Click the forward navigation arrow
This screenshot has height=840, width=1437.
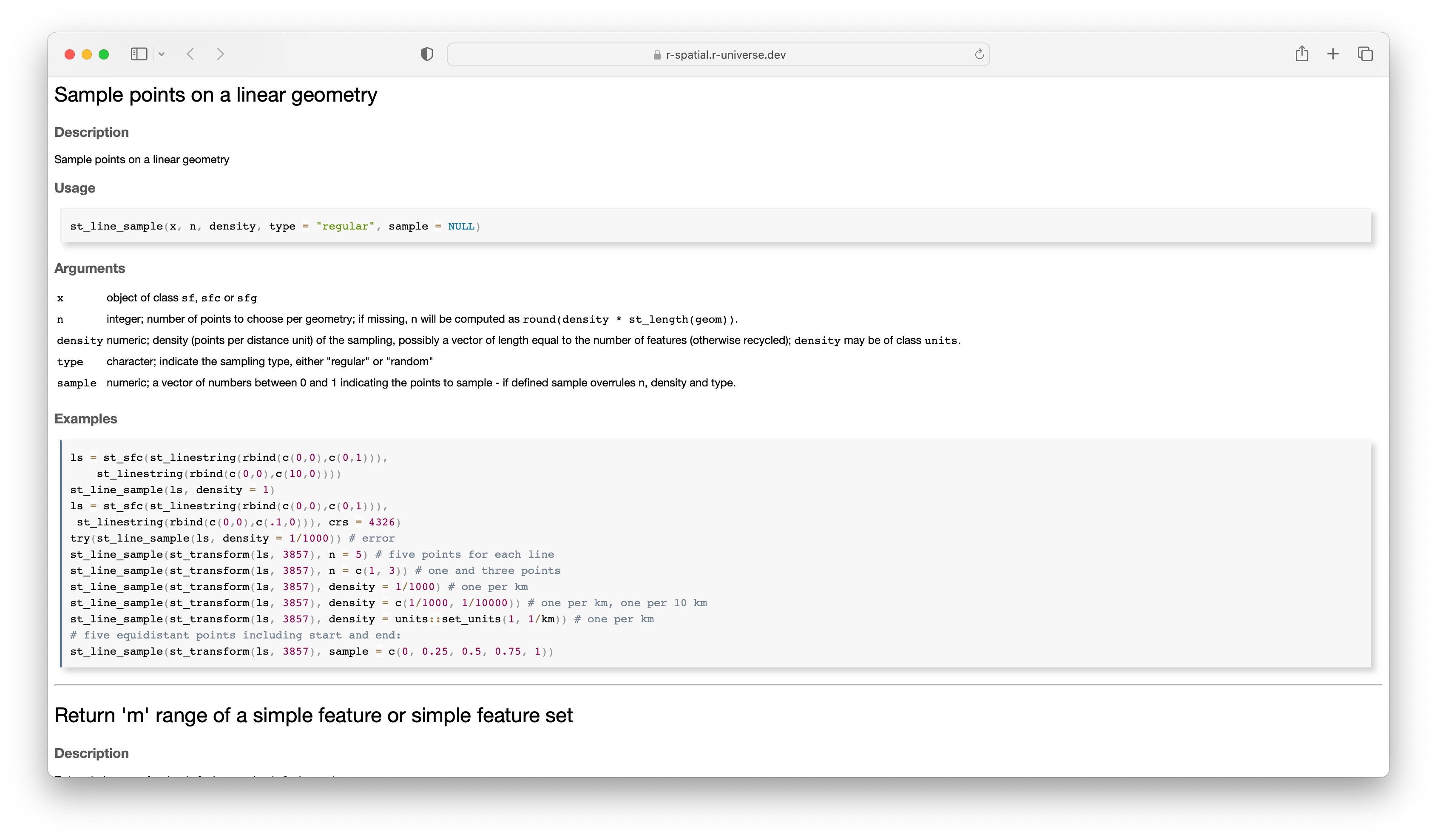(220, 54)
